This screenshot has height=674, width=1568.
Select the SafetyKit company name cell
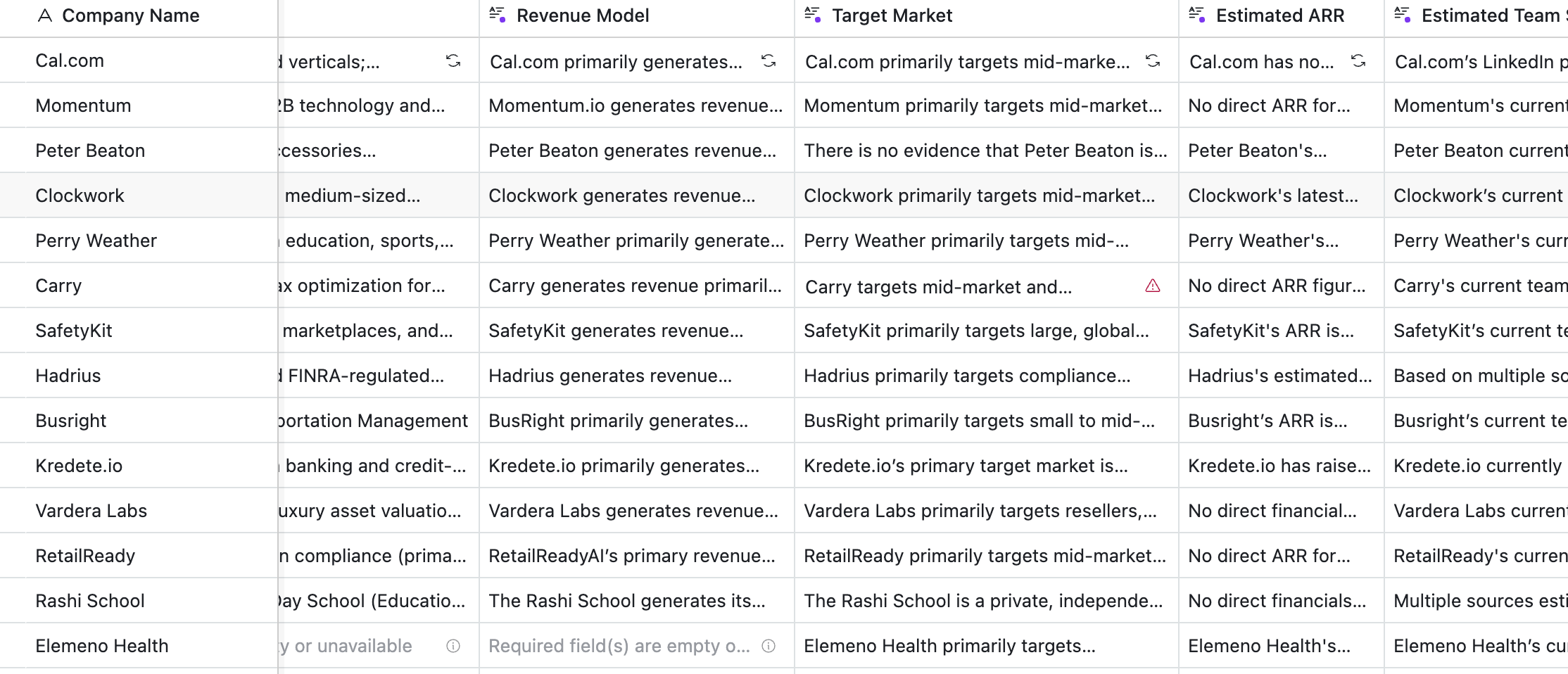[139, 331]
